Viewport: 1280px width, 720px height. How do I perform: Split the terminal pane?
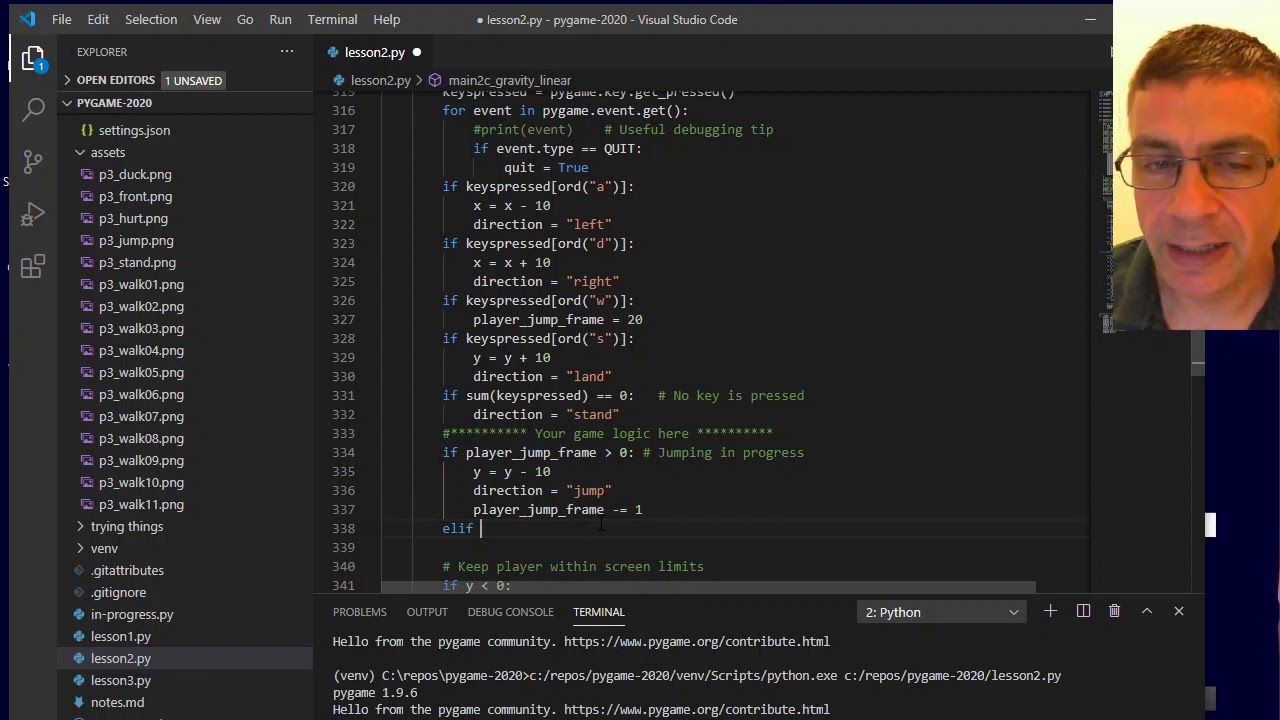tap(1083, 611)
